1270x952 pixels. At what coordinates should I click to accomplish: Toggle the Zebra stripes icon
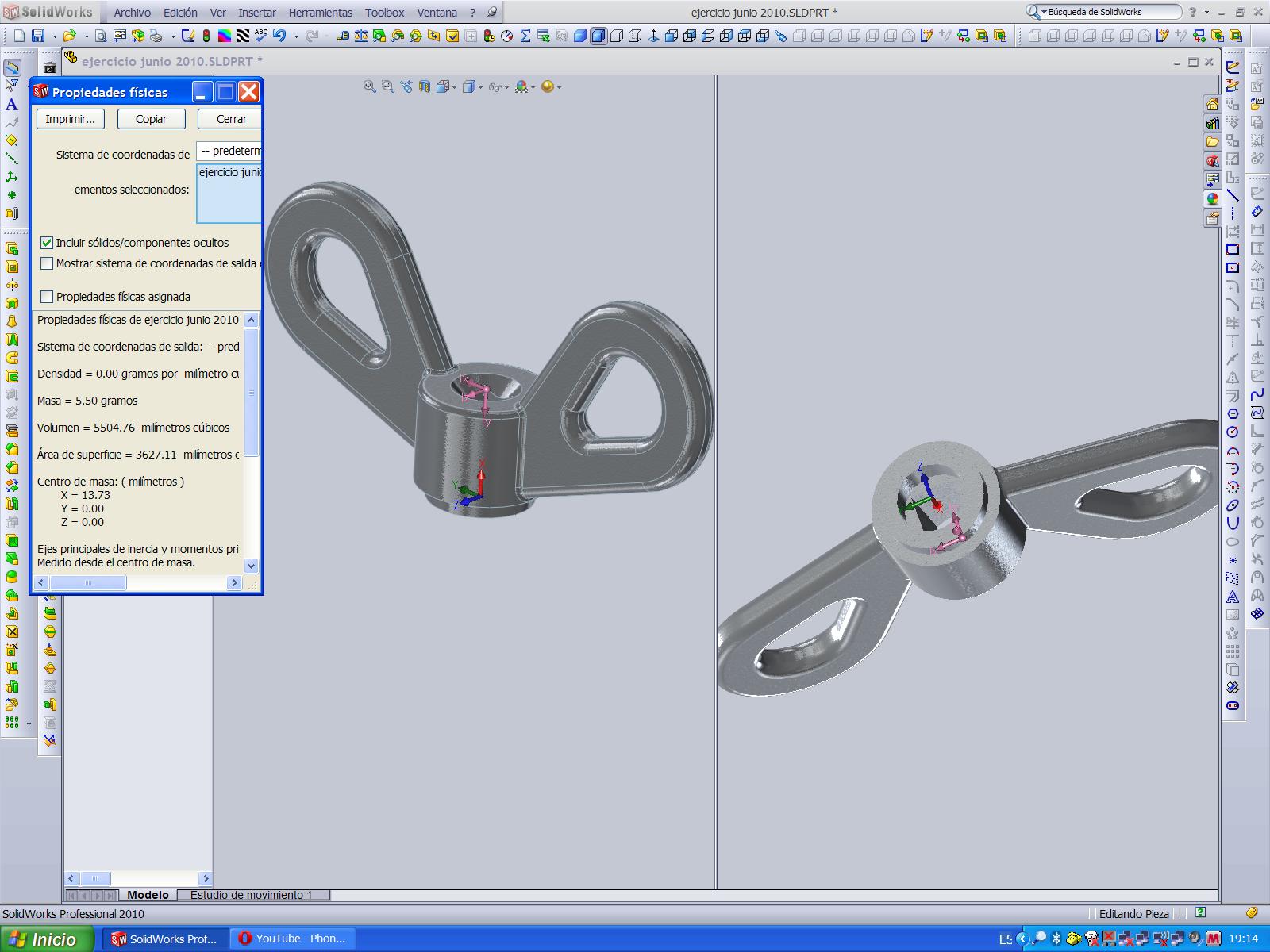click(243, 36)
